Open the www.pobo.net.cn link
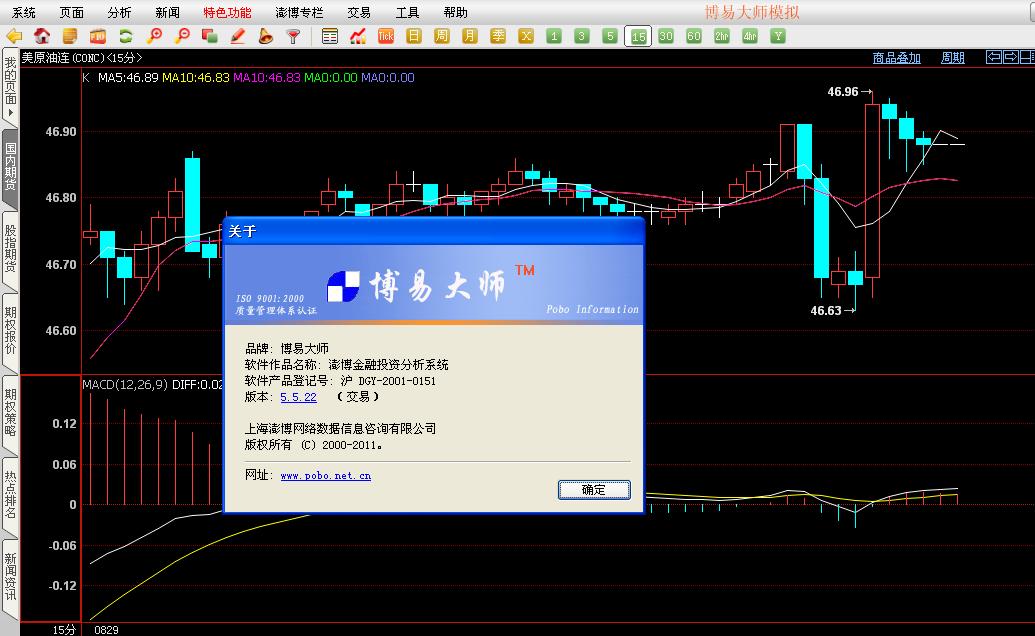This screenshot has width=1035, height=636. [325, 476]
